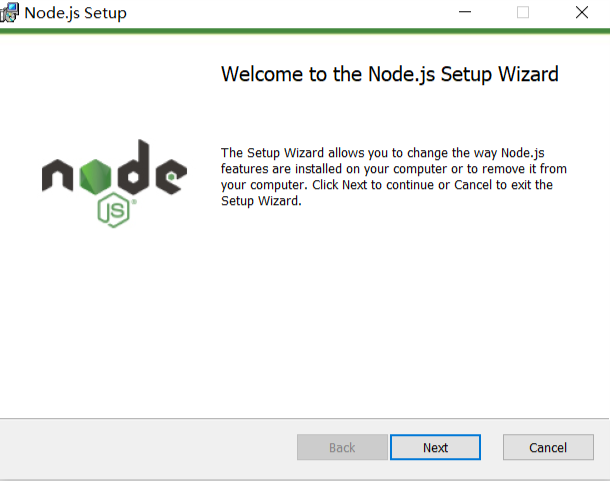Click the Setup Wizard description paragraph

point(394,177)
